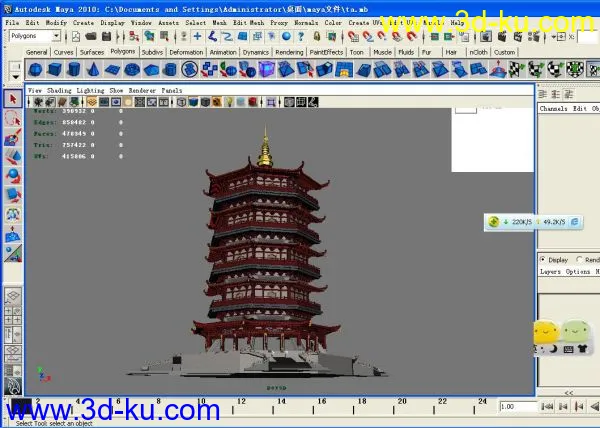Open the viewport Shading menu
Image resolution: width=600 pixels, height=428 pixels.
59,90
